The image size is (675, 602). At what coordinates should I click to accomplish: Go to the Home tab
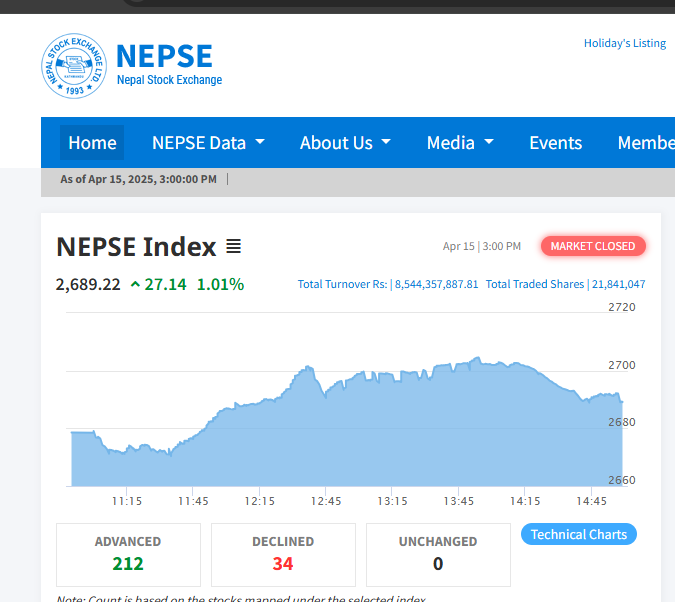[x=92, y=143]
